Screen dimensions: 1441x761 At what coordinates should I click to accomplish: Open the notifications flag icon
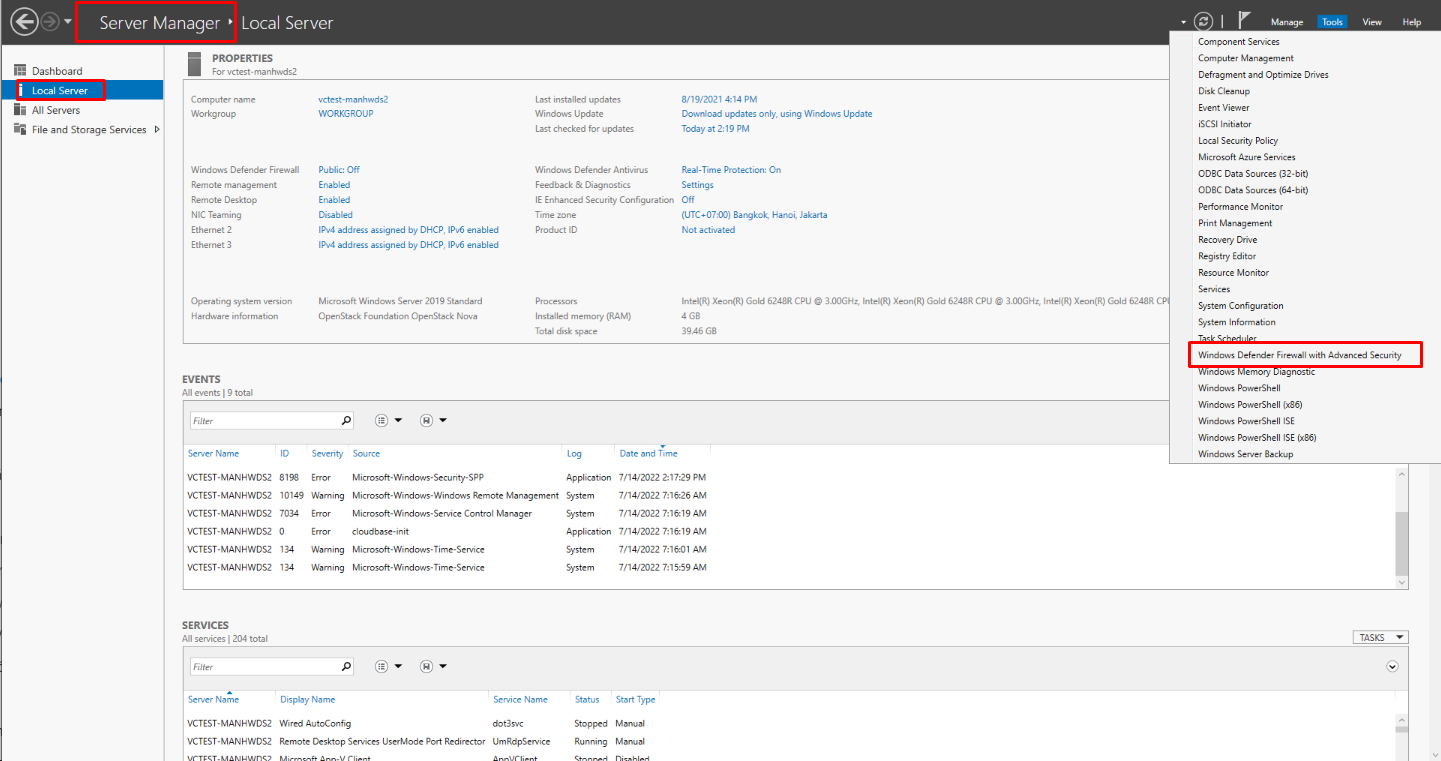(1245, 20)
